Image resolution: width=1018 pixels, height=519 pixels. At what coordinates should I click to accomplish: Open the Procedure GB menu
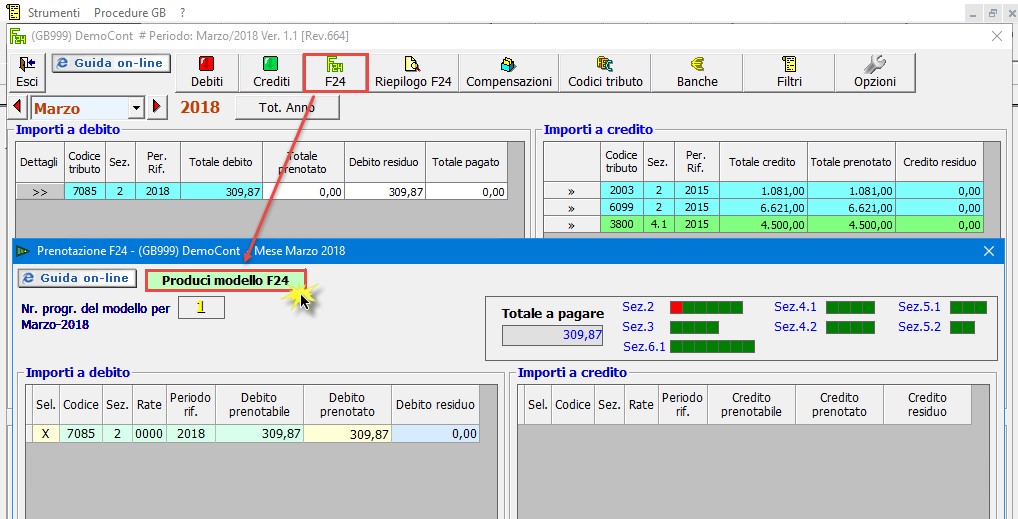pos(130,12)
